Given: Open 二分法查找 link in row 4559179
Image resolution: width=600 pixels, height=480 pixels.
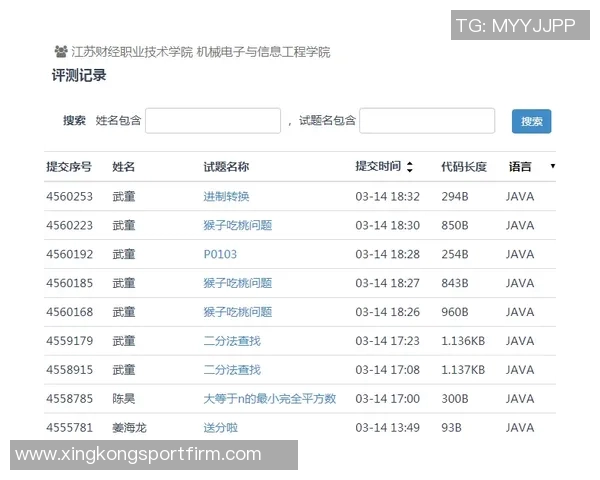Looking at the screenshot, I should click(x=232, y=341).
